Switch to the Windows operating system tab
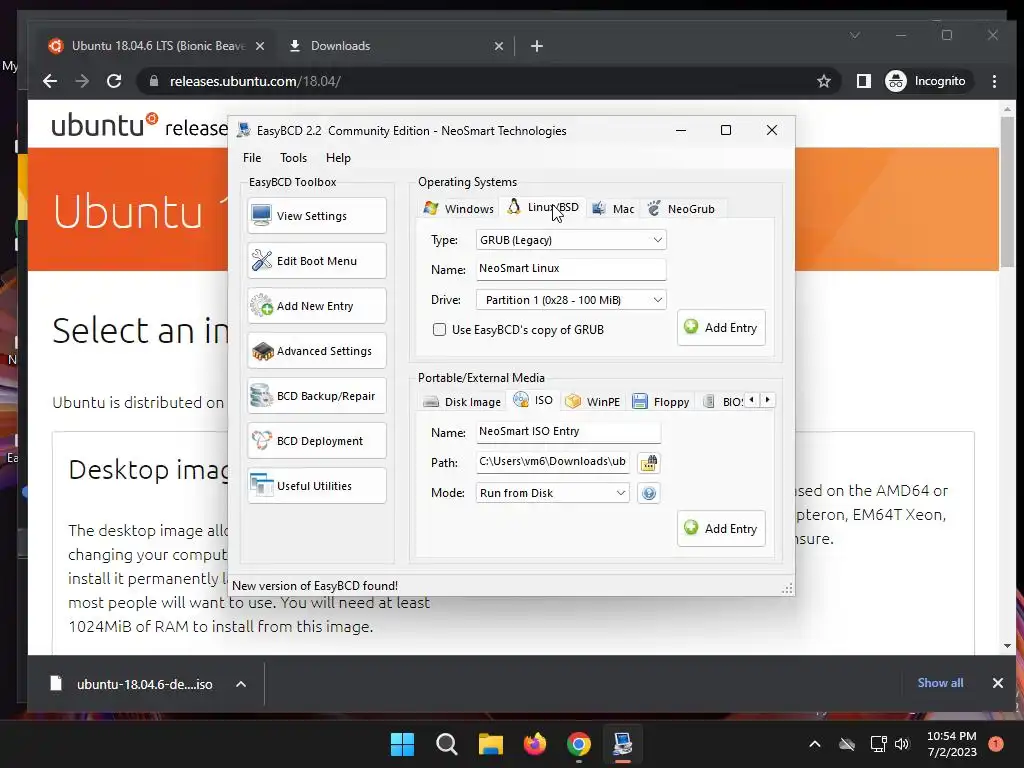 [x=458, y=208]
